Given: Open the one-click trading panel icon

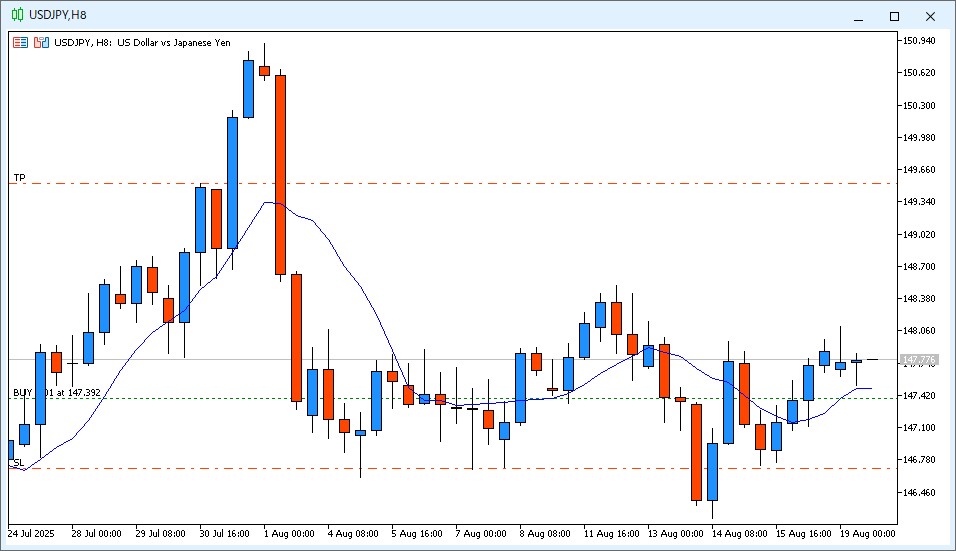Looking at the screenshot, I should [x=20, y=43].
